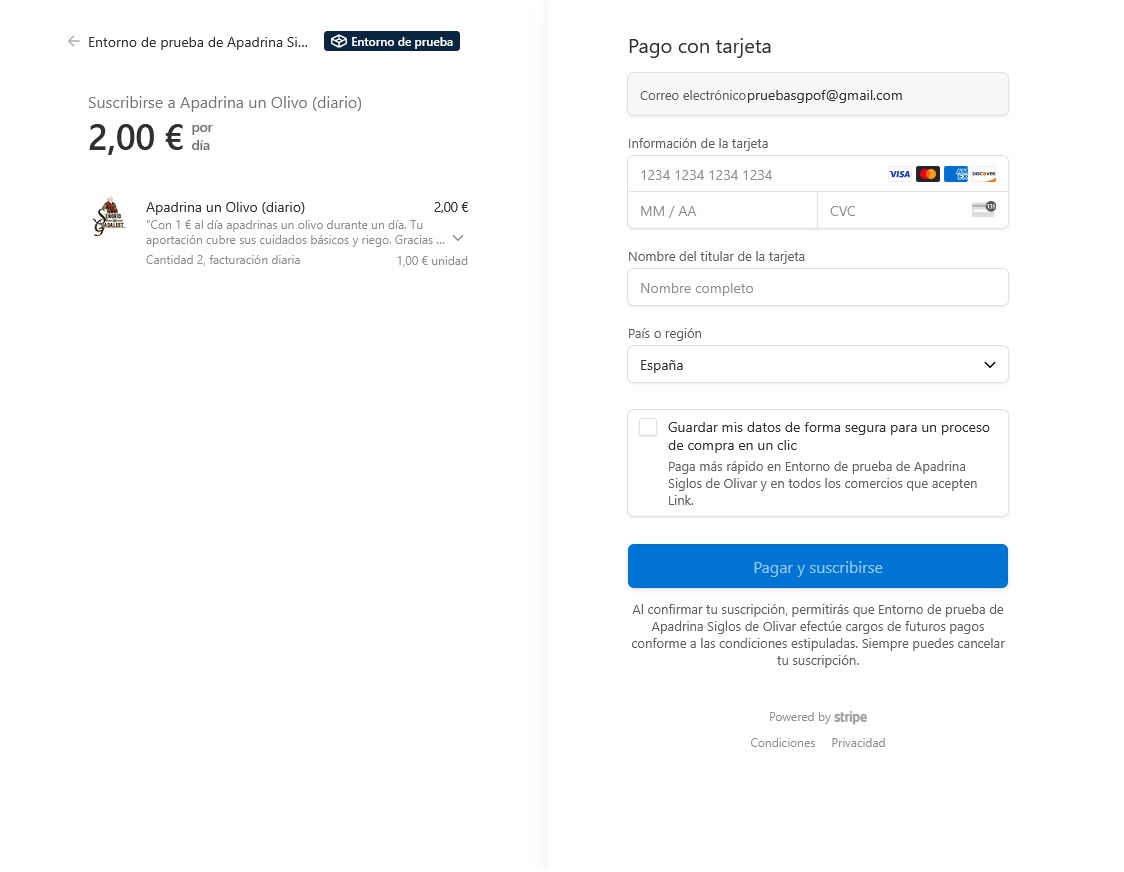The height and width of the screenshot is (872, 1124).
Task: Click the Pago con tarjeta heading
Action: click(700, 47)
